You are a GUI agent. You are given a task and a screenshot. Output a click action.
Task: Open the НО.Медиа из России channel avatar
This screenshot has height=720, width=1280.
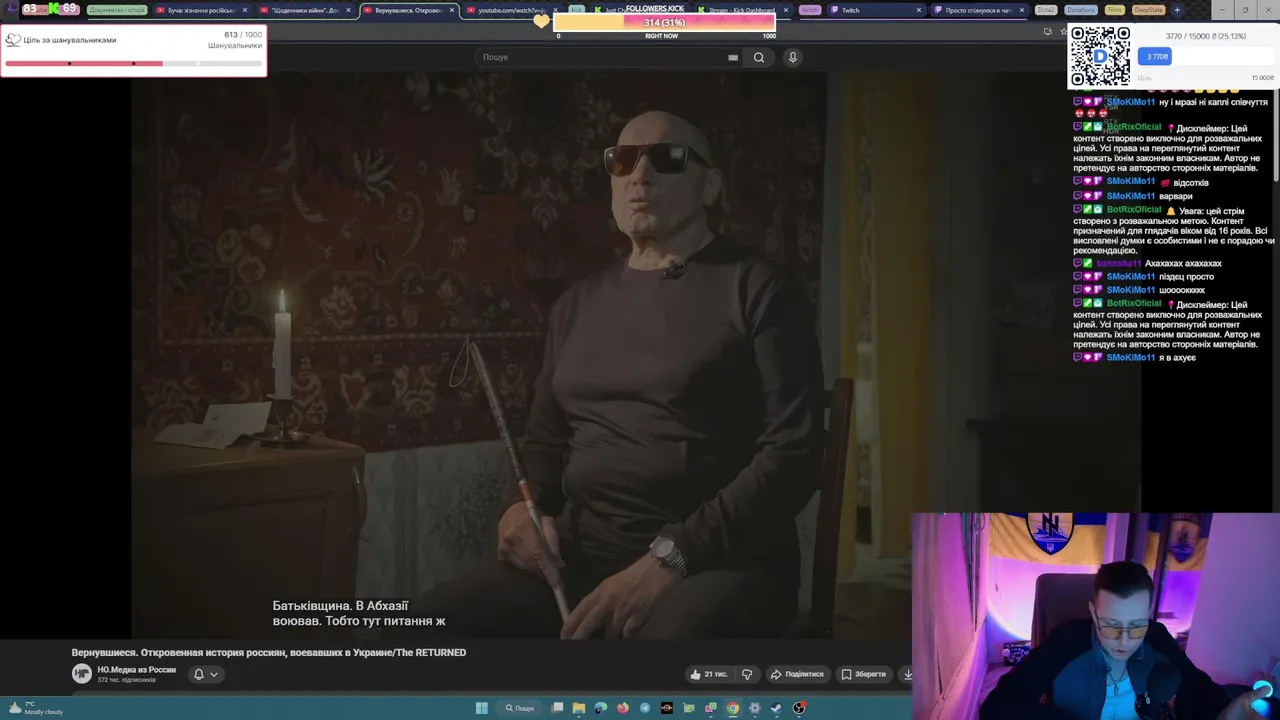tap(82, 674)
